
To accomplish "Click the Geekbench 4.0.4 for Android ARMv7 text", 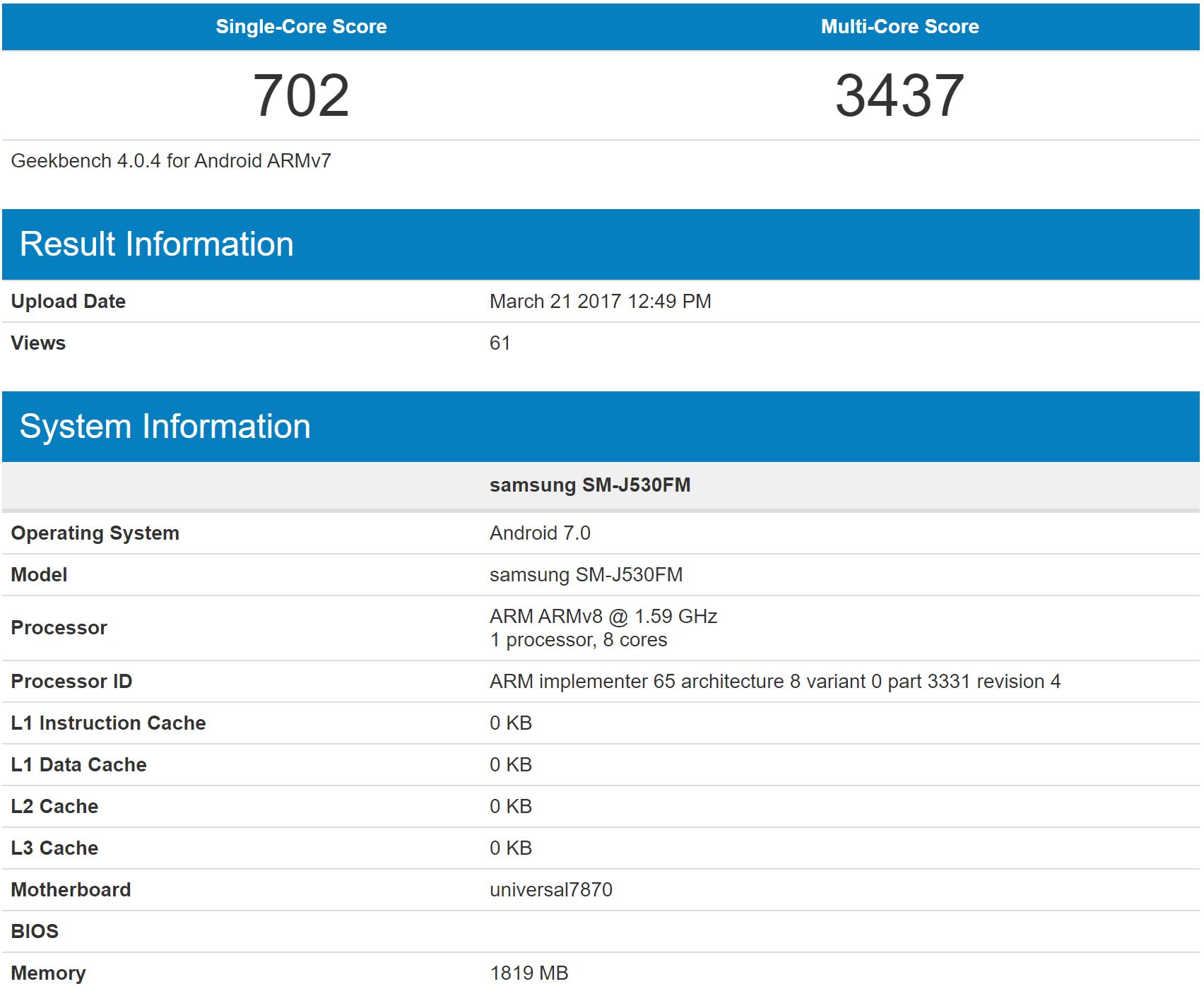I will 171,161.
